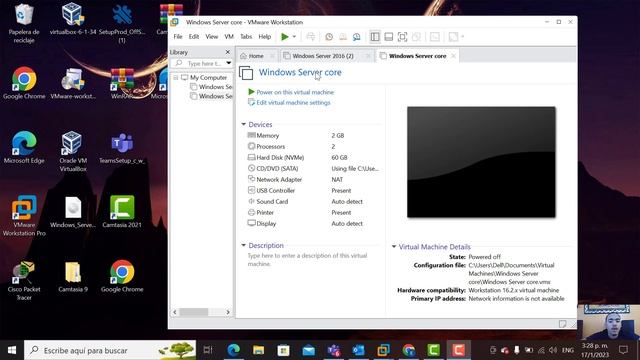640x360 pixels.
Task: Open Task View on the taskbar
Action: 208,350
